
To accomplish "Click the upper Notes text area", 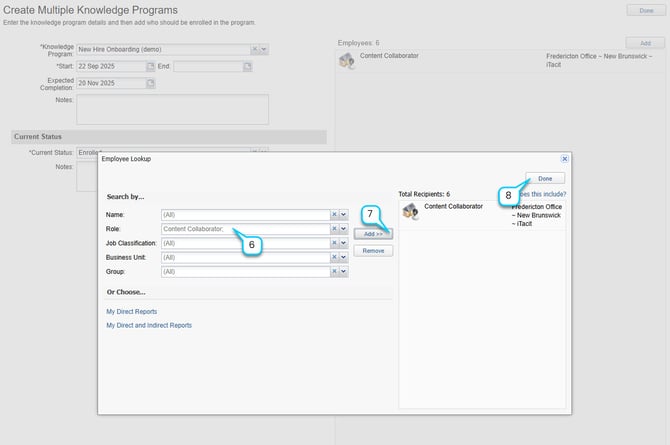I will [x=172, y=109].
